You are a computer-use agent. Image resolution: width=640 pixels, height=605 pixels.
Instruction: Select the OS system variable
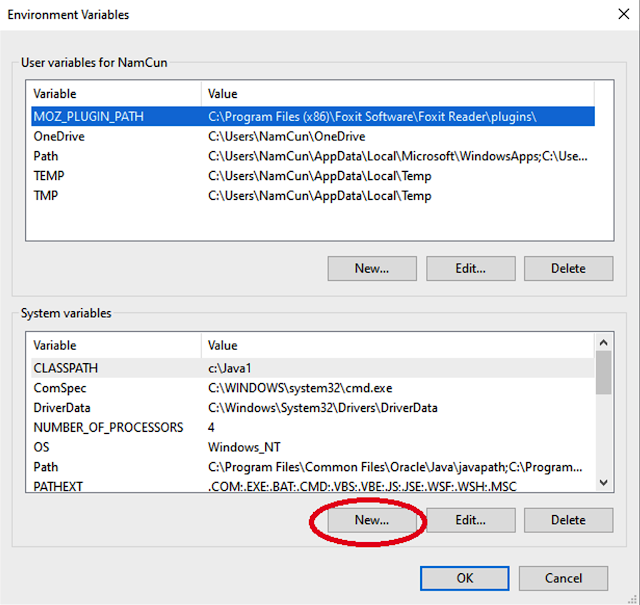click(x=313, y=447)
